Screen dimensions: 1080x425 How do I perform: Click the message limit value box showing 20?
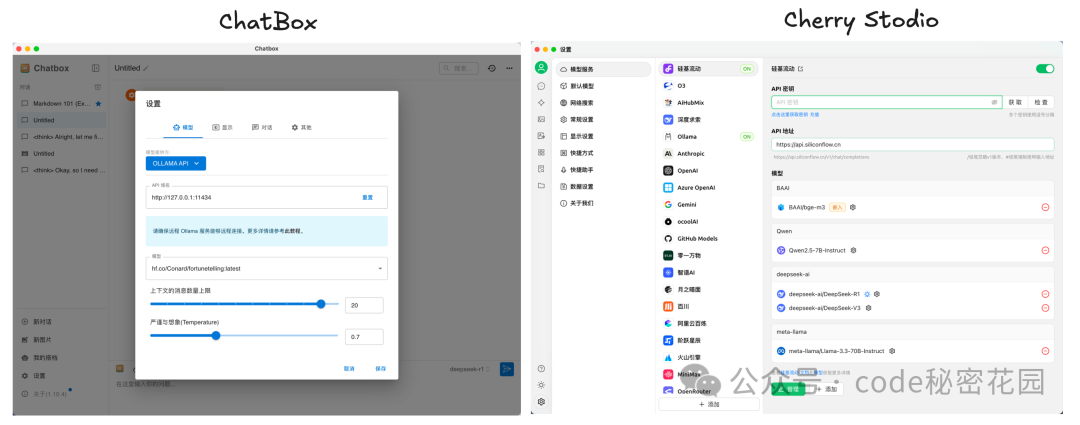pos(364,305)
